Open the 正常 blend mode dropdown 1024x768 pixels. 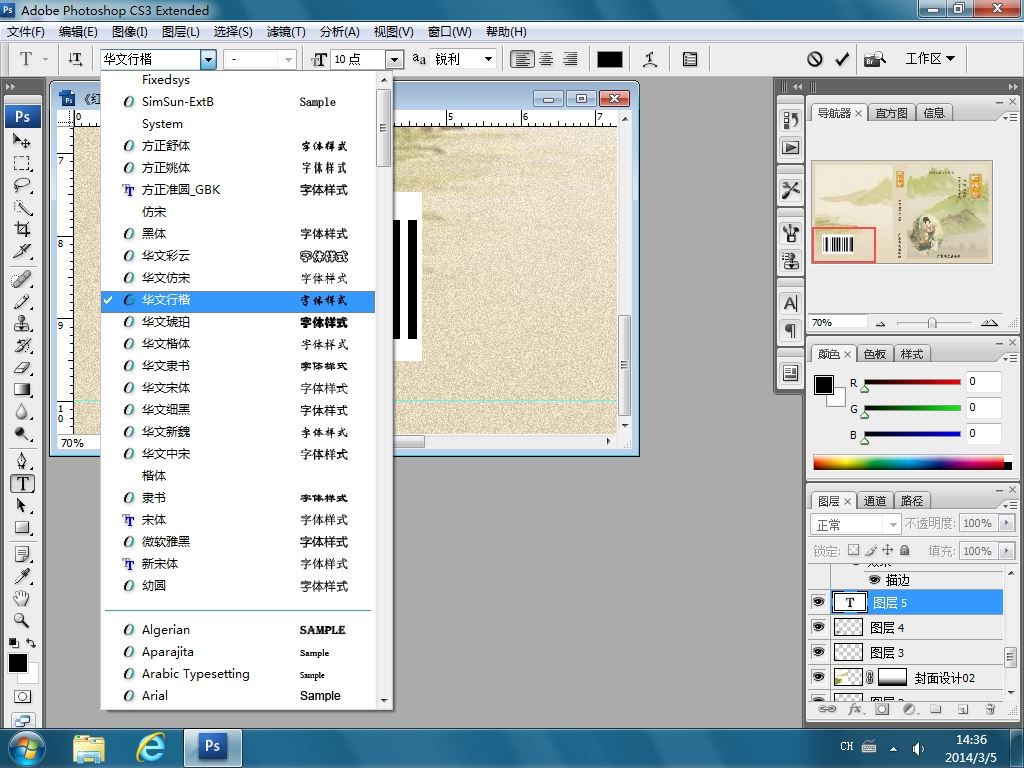pyautogui.click(x=892, y=525)
